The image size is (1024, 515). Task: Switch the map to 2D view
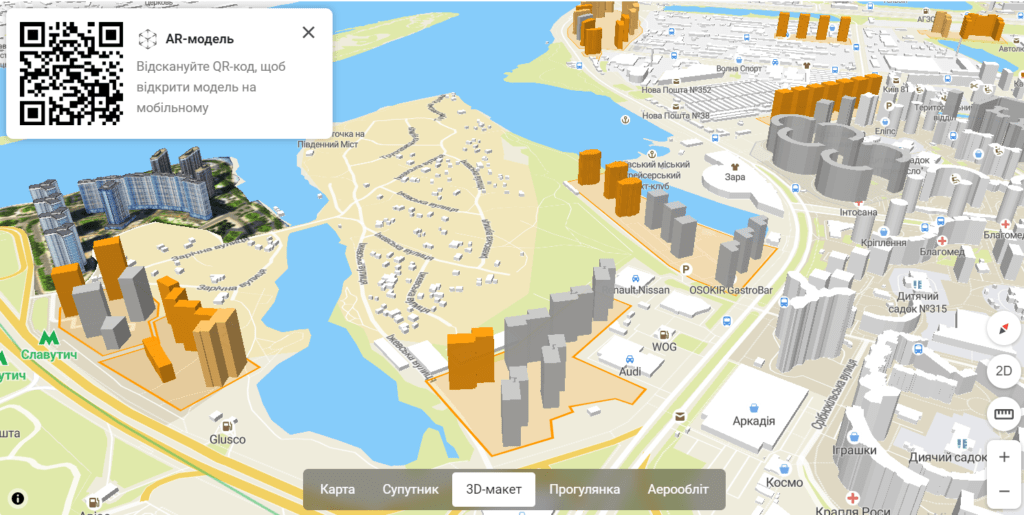coord(1003,371)
